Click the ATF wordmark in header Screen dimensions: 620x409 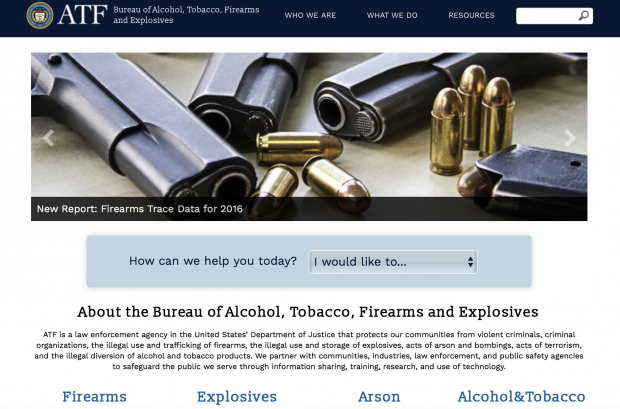83,15
